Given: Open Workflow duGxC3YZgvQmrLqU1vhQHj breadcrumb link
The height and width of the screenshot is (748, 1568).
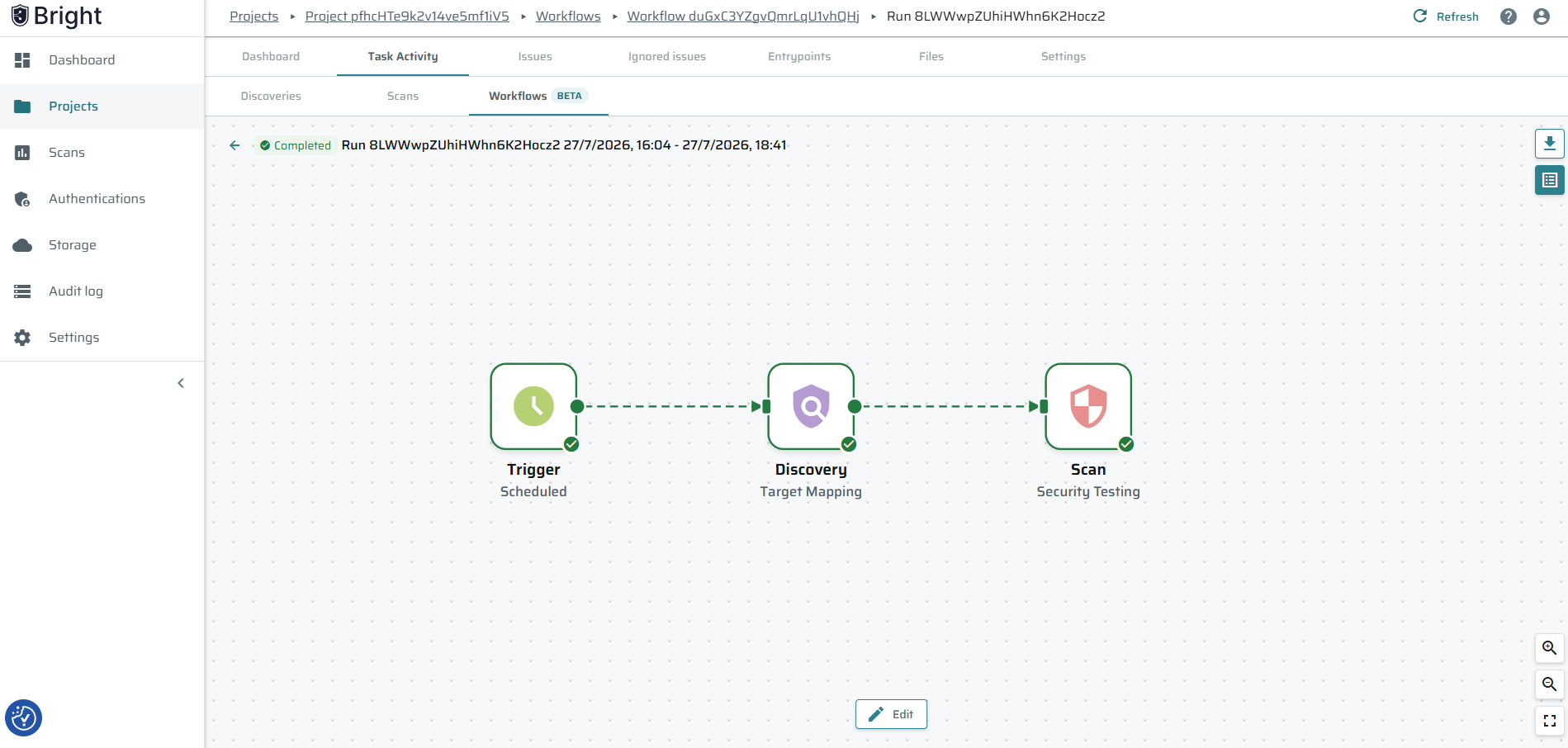Looking at the screenshot, I should (x=743, y=17).
